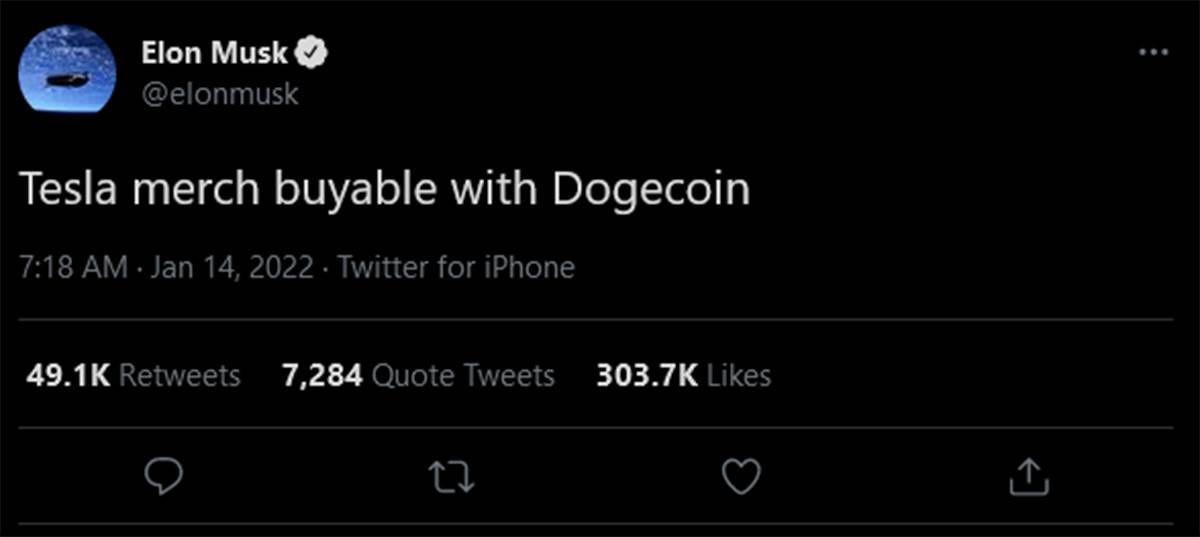Click the reply speech bubble icon
This screenshot has height=537, width=1200.
click(x=164, y=477)
